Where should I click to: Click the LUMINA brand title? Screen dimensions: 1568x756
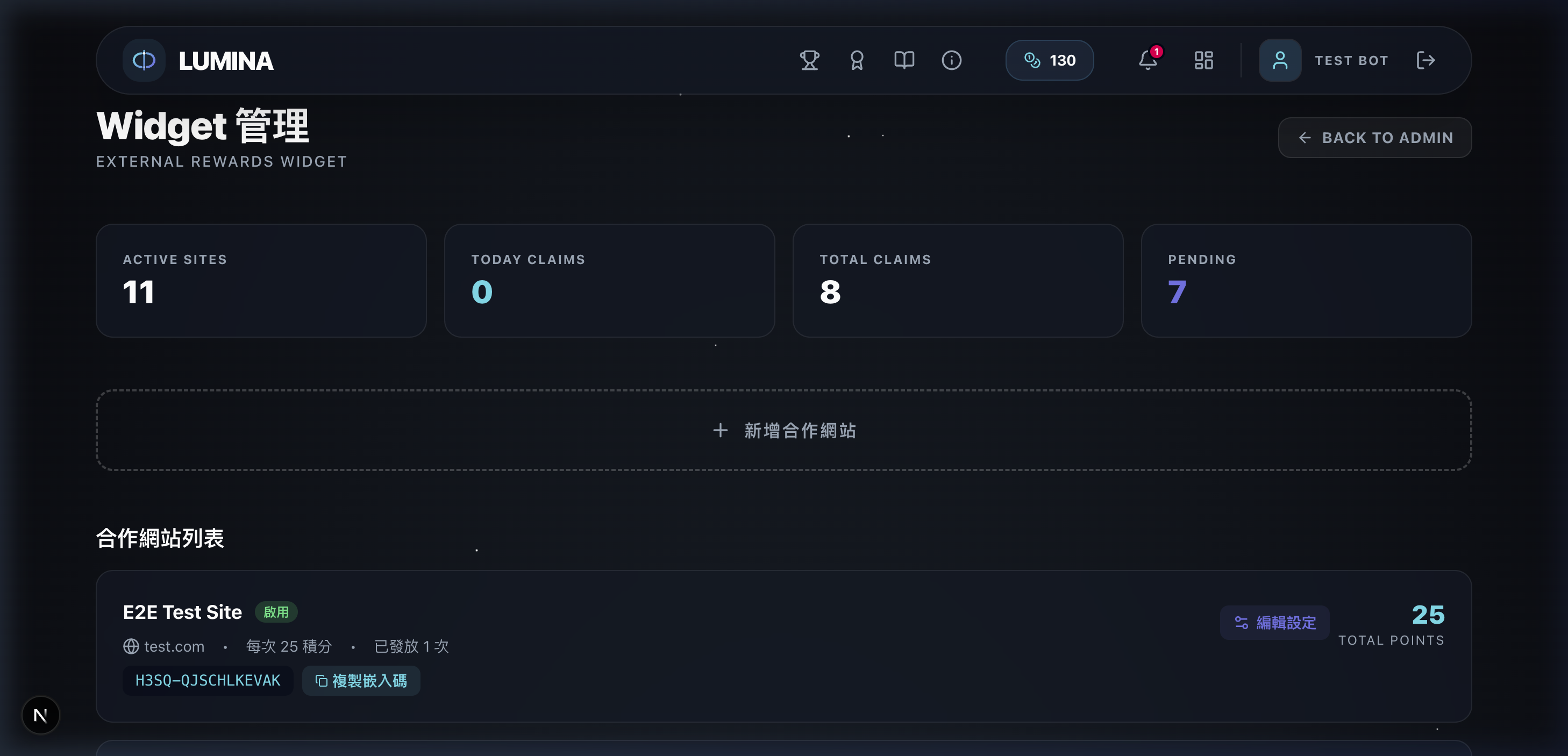coord(226,60)
